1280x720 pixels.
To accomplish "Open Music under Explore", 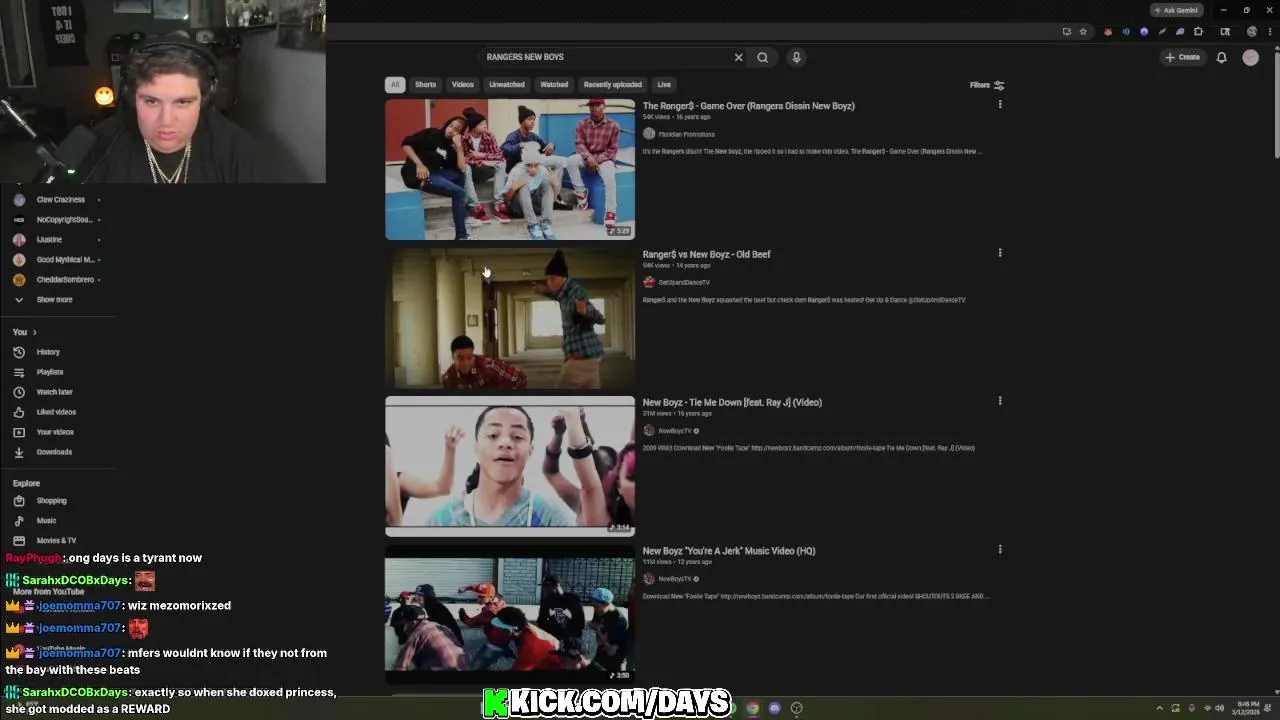I will [x=46, y=521].
